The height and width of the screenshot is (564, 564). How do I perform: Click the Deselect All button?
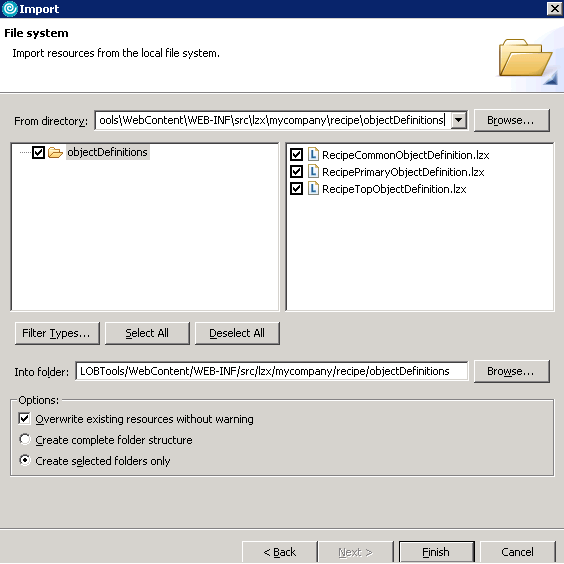[x=237, y=333]
